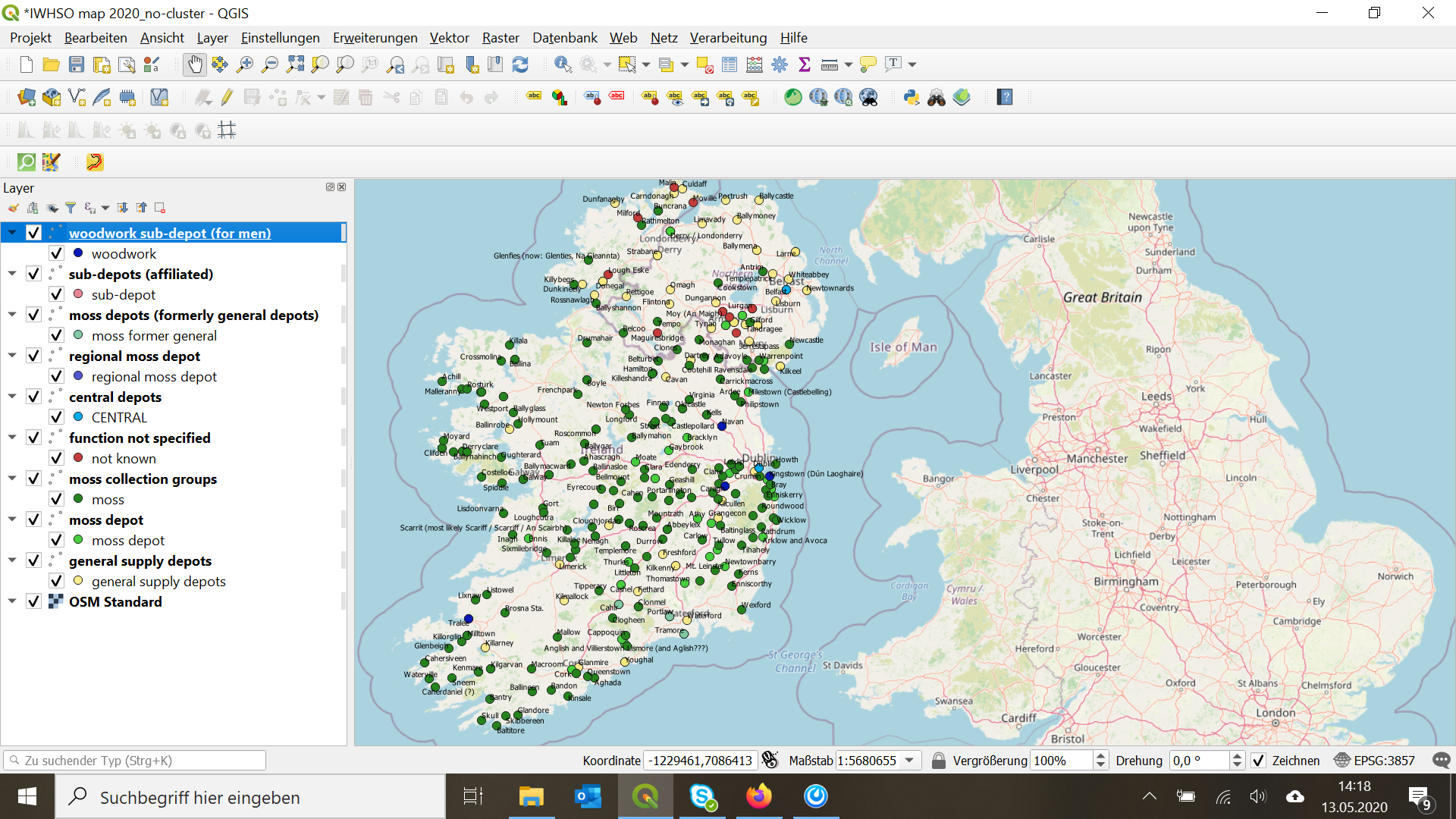
Task: Uncheck the sub-depot layer visibility
Action: (57, 293)
